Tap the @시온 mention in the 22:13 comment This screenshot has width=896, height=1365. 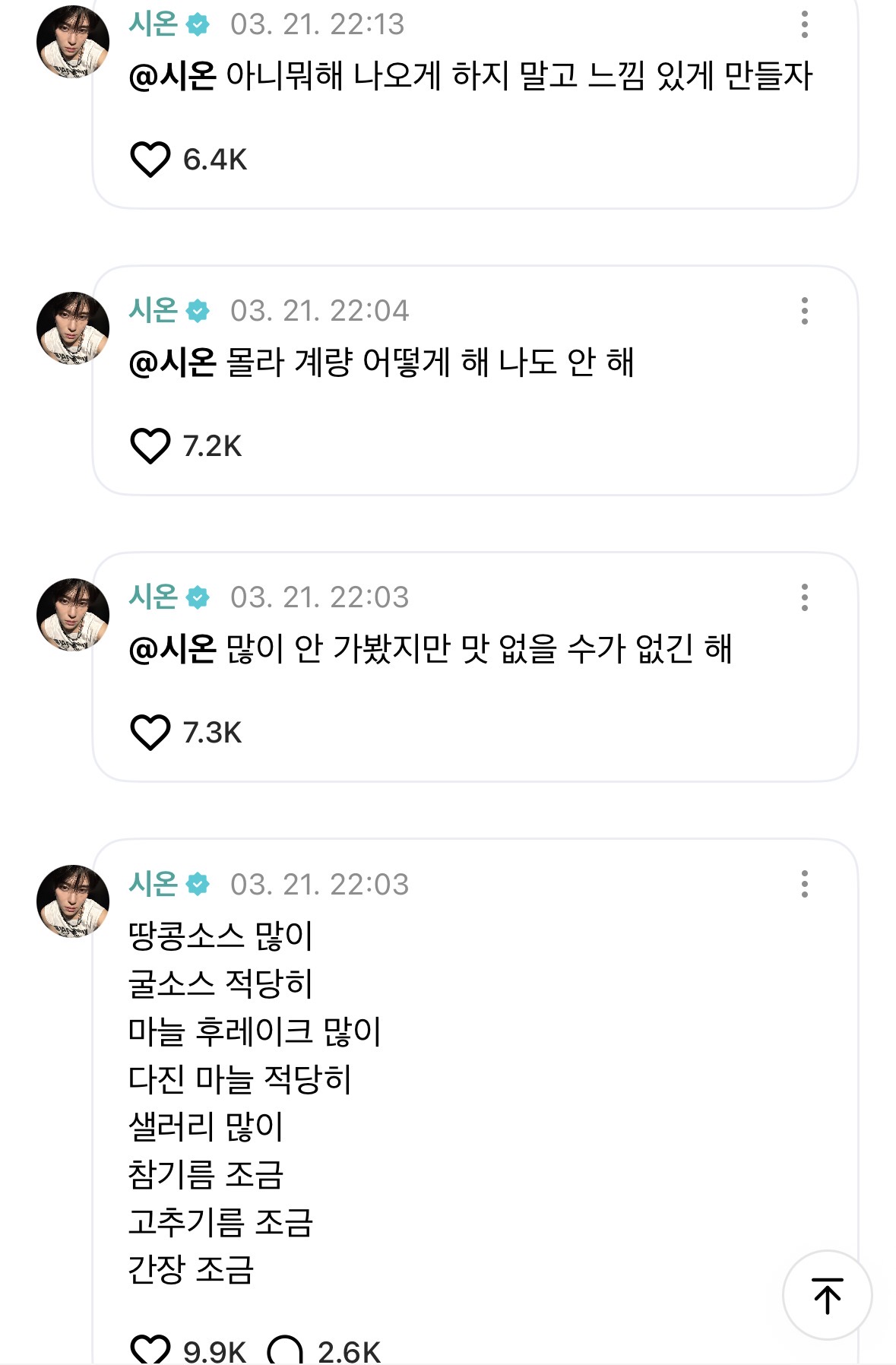coord(173,76)
